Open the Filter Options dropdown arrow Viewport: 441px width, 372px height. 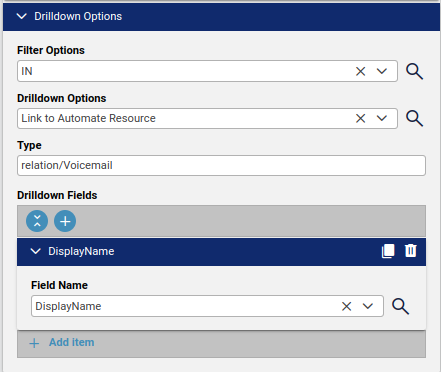382,71
